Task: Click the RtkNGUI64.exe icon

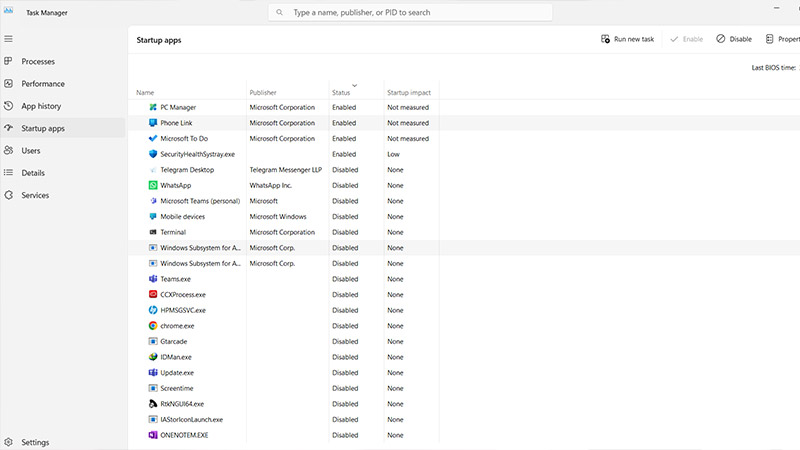Action: [153, 404]
